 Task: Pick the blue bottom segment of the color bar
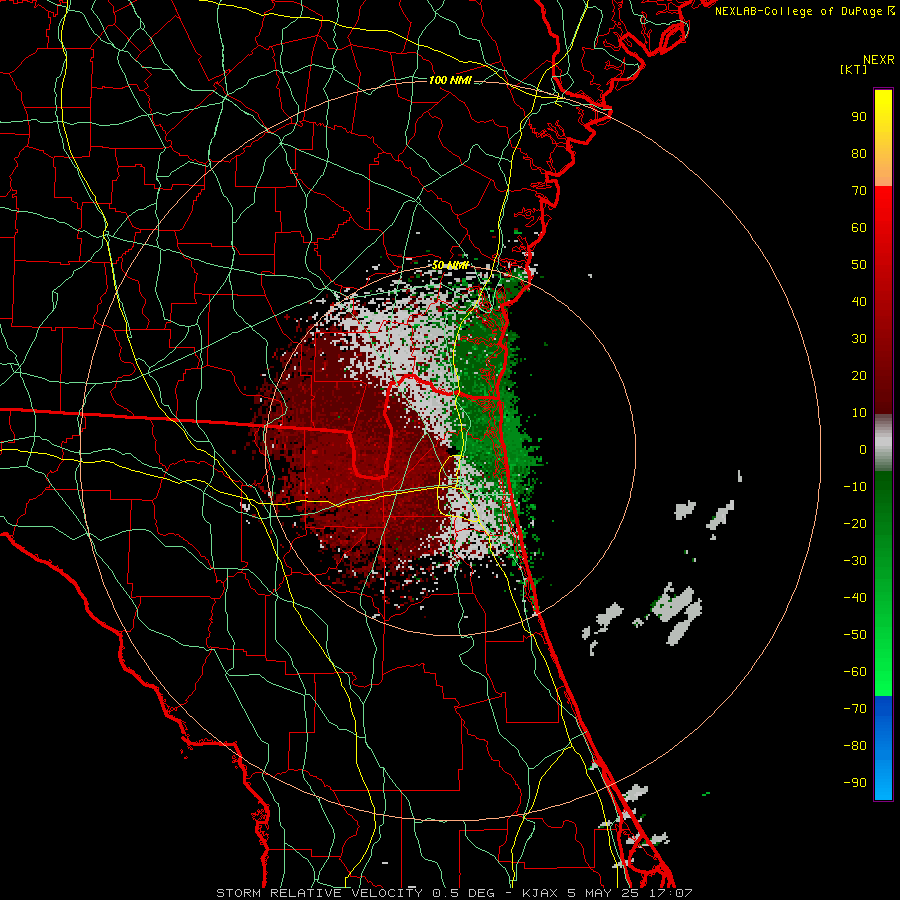coord(883,747)
